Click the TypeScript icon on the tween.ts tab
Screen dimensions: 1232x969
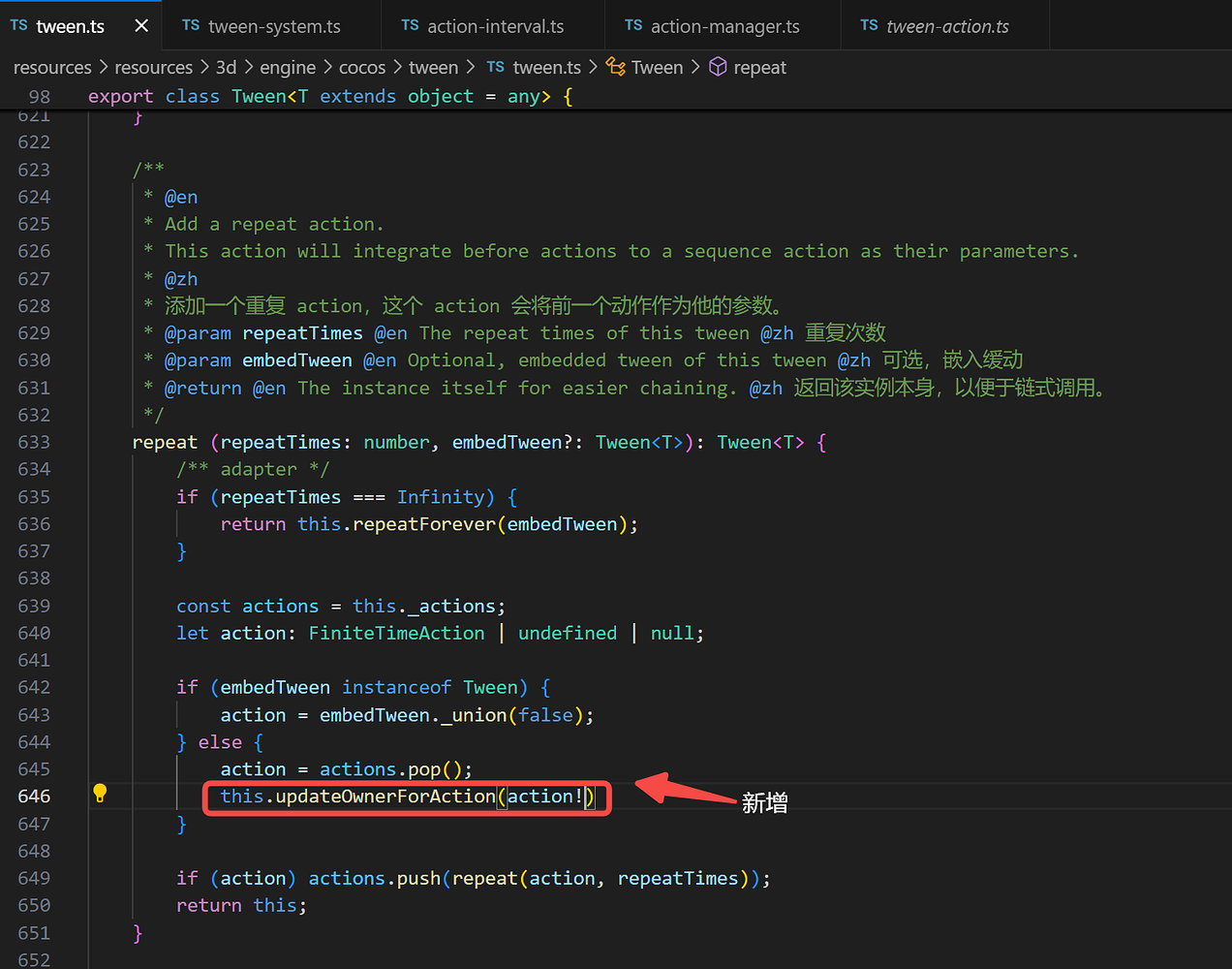pyautogui.click(x=18, y=26)
